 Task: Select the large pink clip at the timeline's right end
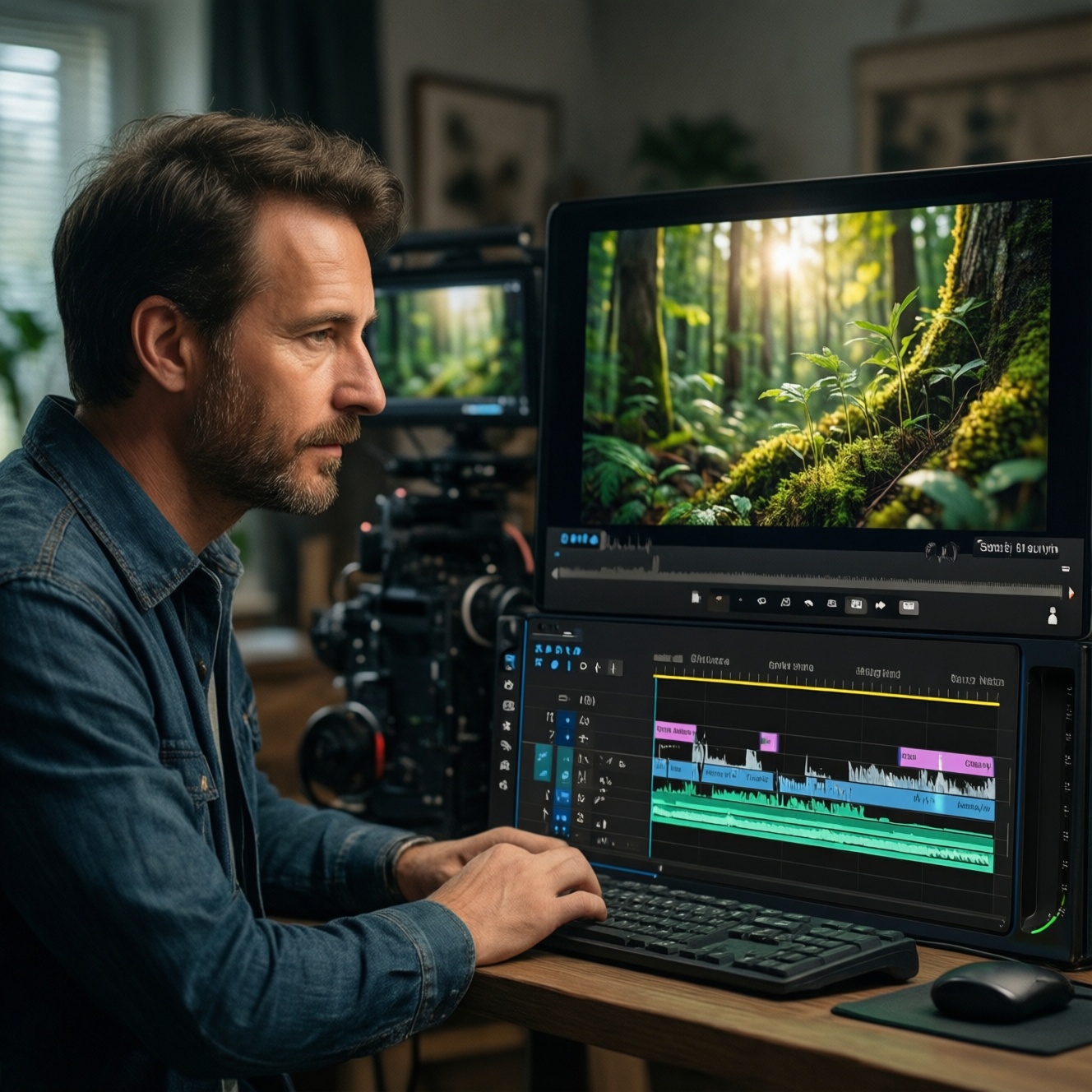[946, 761]
